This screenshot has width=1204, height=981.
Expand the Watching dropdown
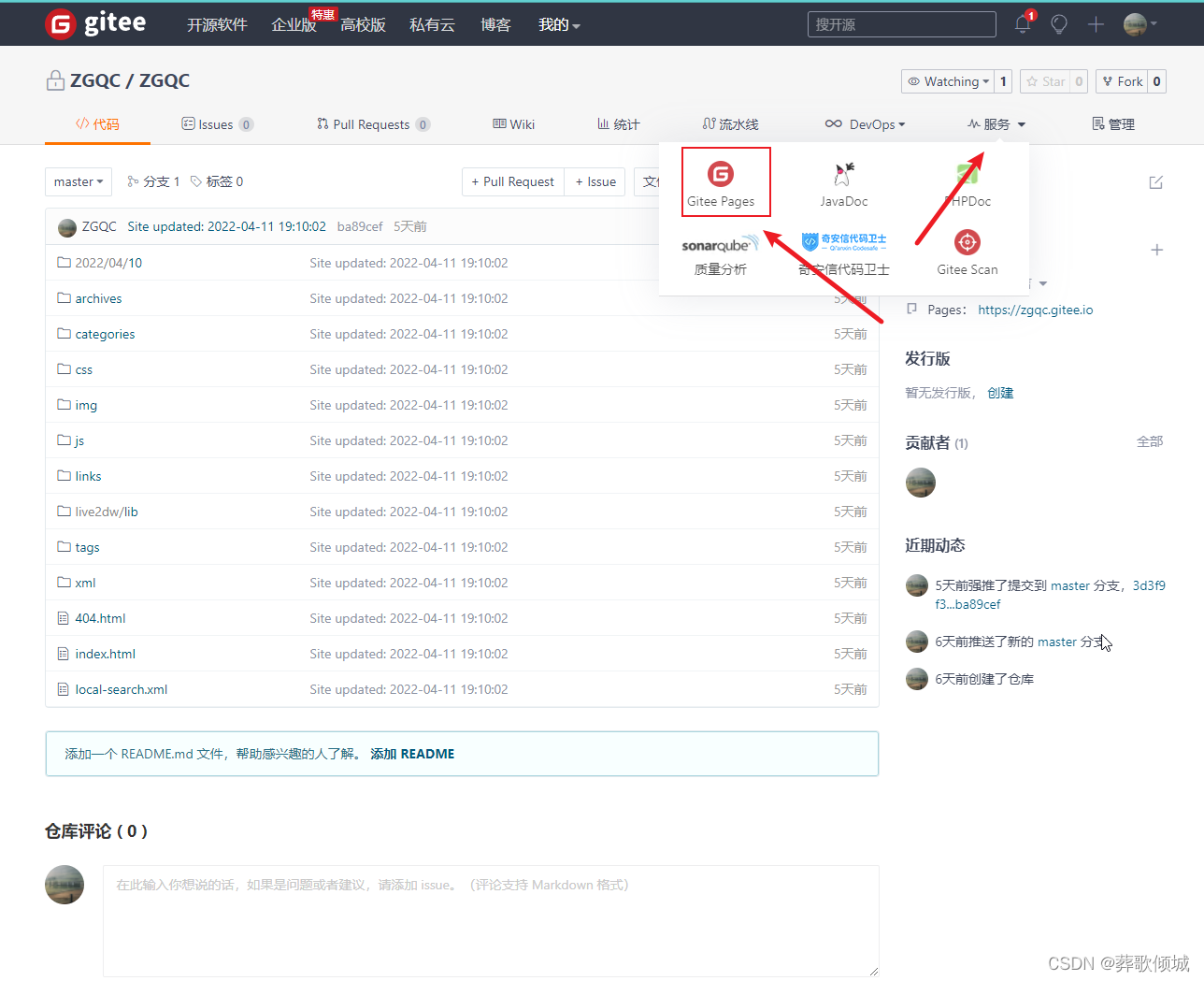[x=948, y=81]
